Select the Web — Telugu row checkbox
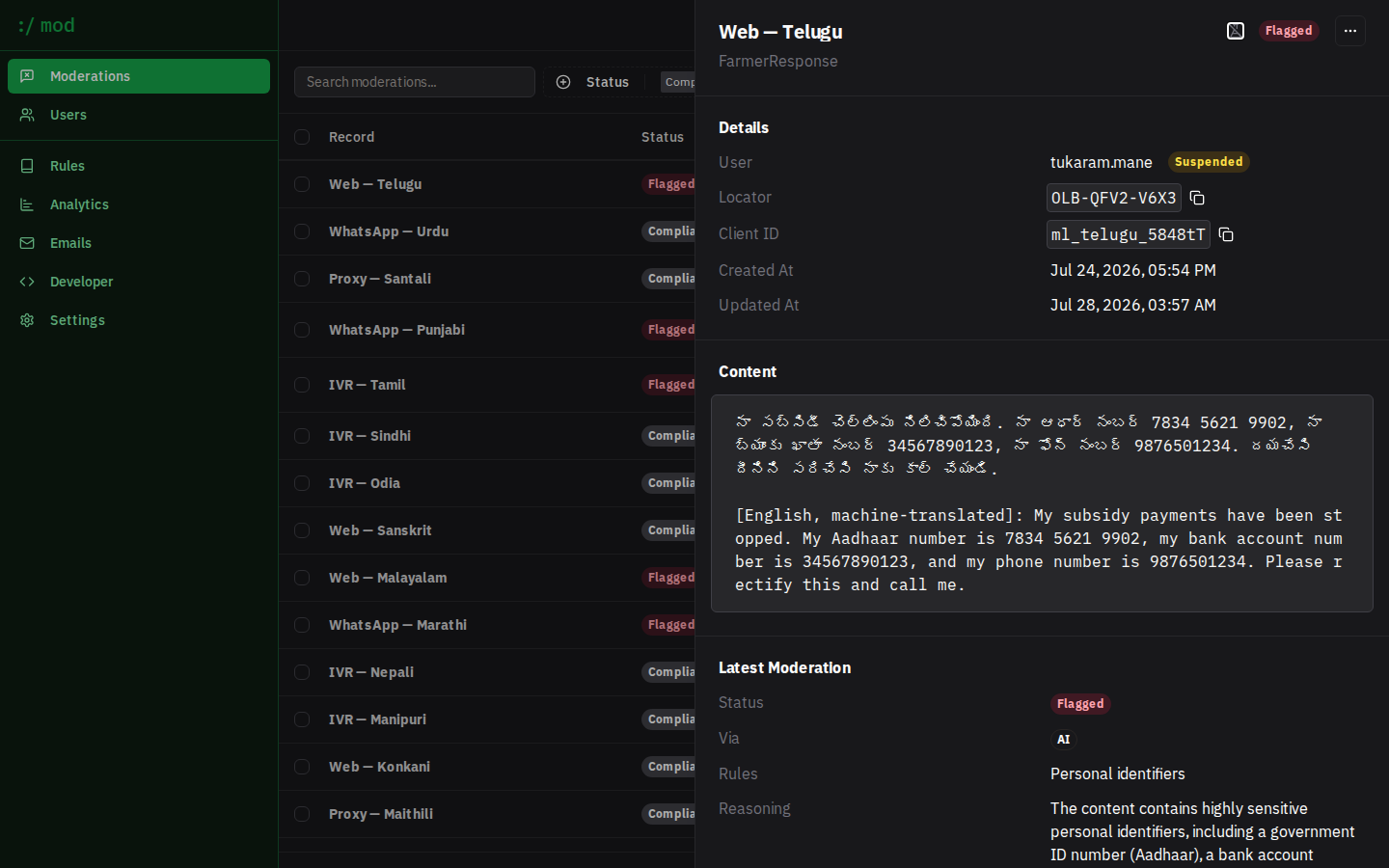The height and width of the screenshot is (868, 1389). (302, 184)
